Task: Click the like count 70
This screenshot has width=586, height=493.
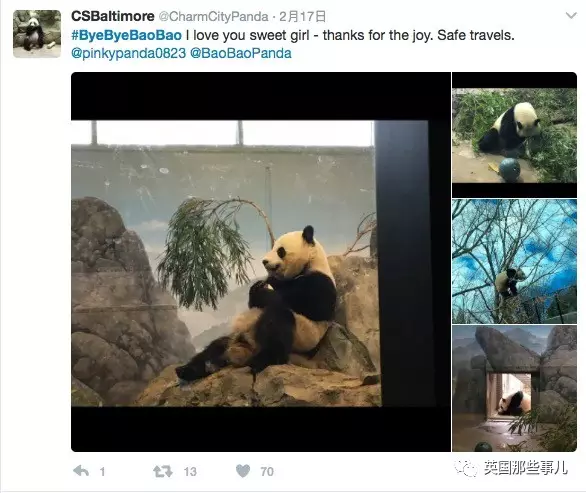Action: (x=267, y=472)
